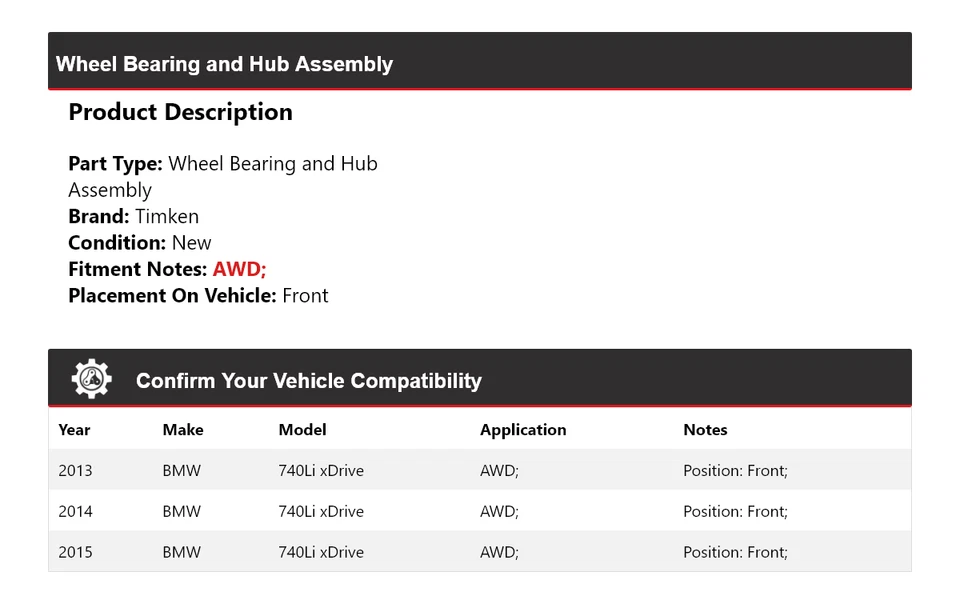This screenshot has height=604, width=960.
Task: Click the Application column header
Action: coord(523,430)
